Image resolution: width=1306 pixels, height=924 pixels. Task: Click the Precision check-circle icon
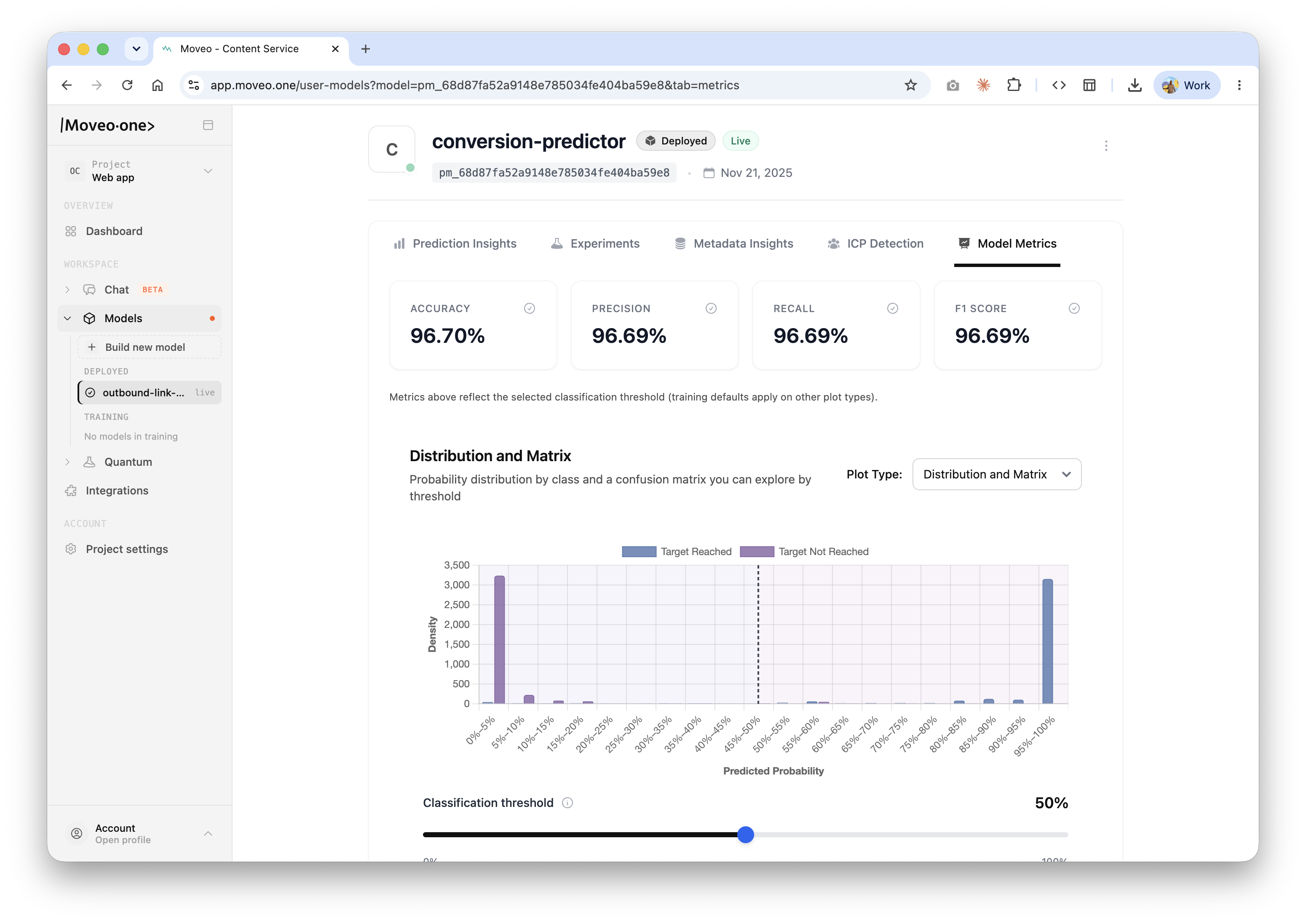[x=711, y=308]
